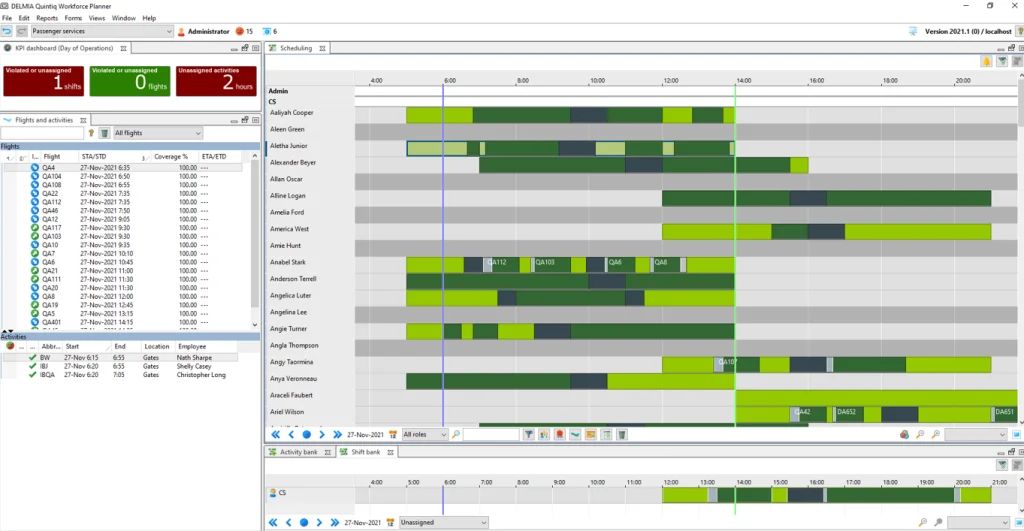Image resolution: width=1024 pixels, height=531 pixels.
Task: Click the funnel filter icon in Scheduling toolbar
Action: click(x=528, y=435)
